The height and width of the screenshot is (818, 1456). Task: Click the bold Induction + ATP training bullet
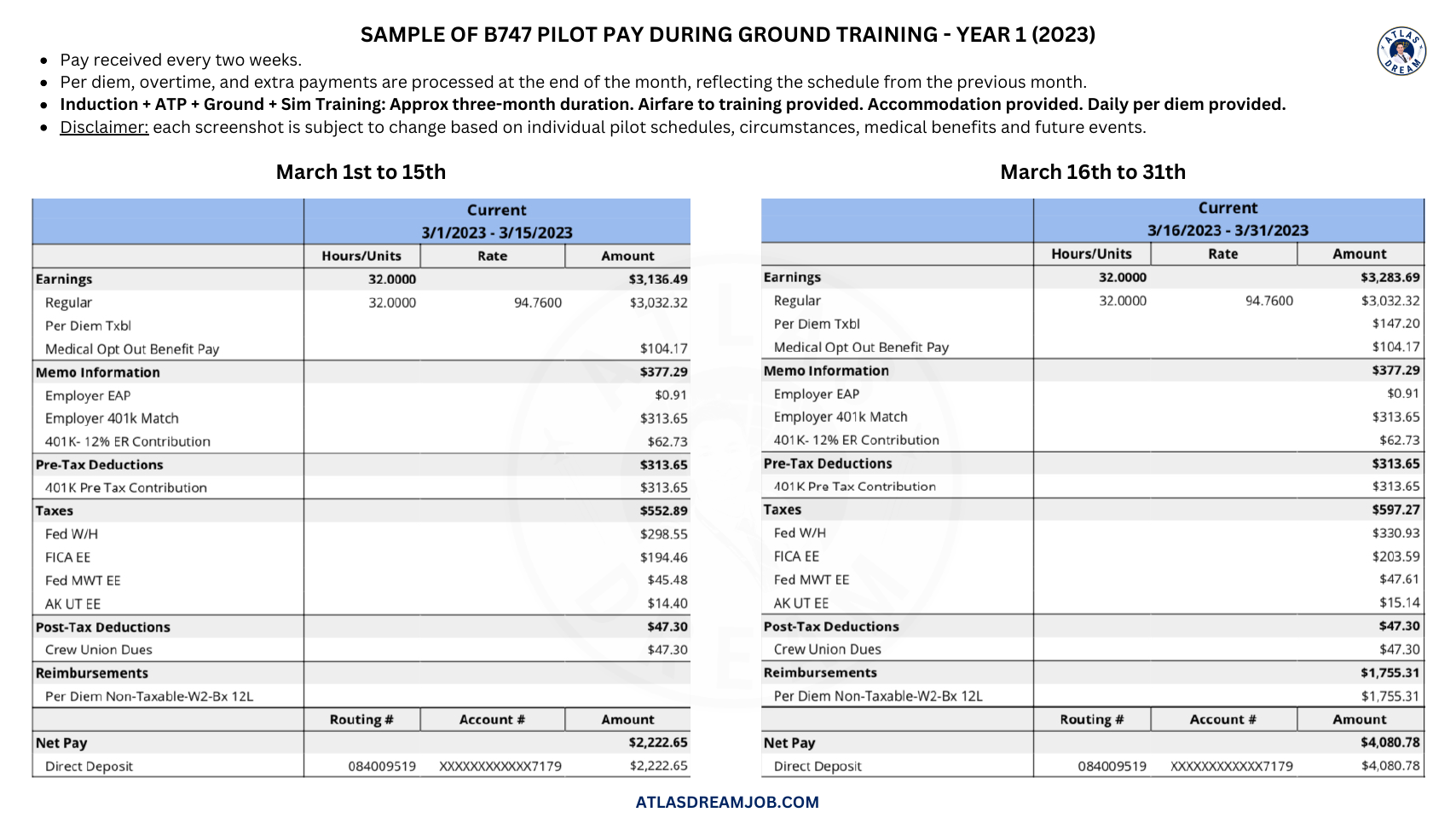[673, 105]
